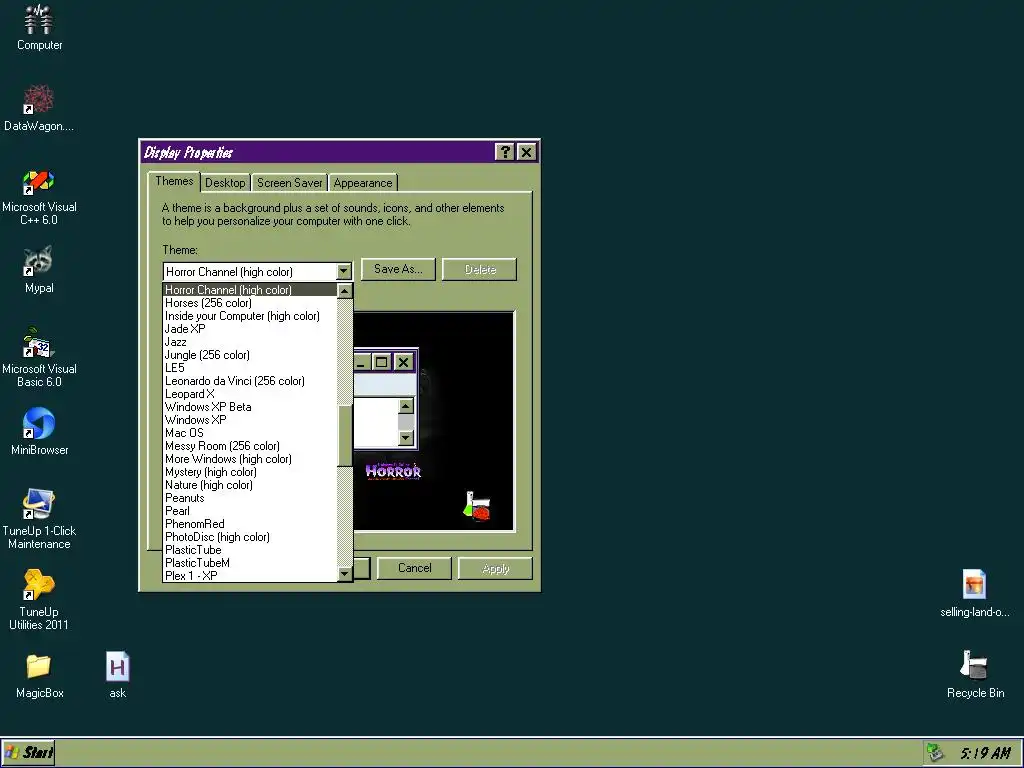Viewport: 1024px width, 768px height.
Task: Choose Jade XP theme
Action: [x=249, y=328]
